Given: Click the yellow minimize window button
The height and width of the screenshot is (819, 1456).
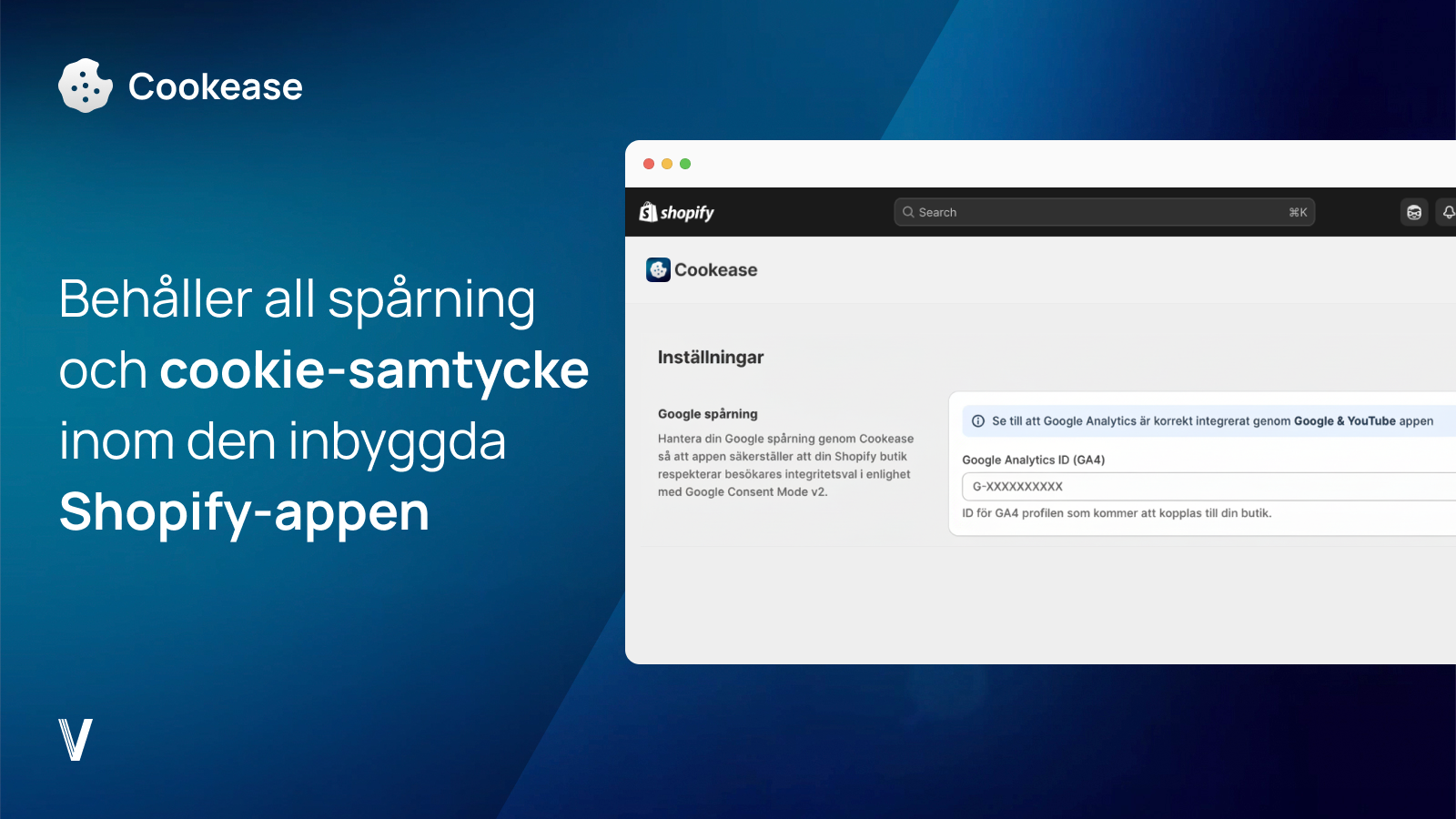Looking at the screenshot, I should tap(667, 164).
